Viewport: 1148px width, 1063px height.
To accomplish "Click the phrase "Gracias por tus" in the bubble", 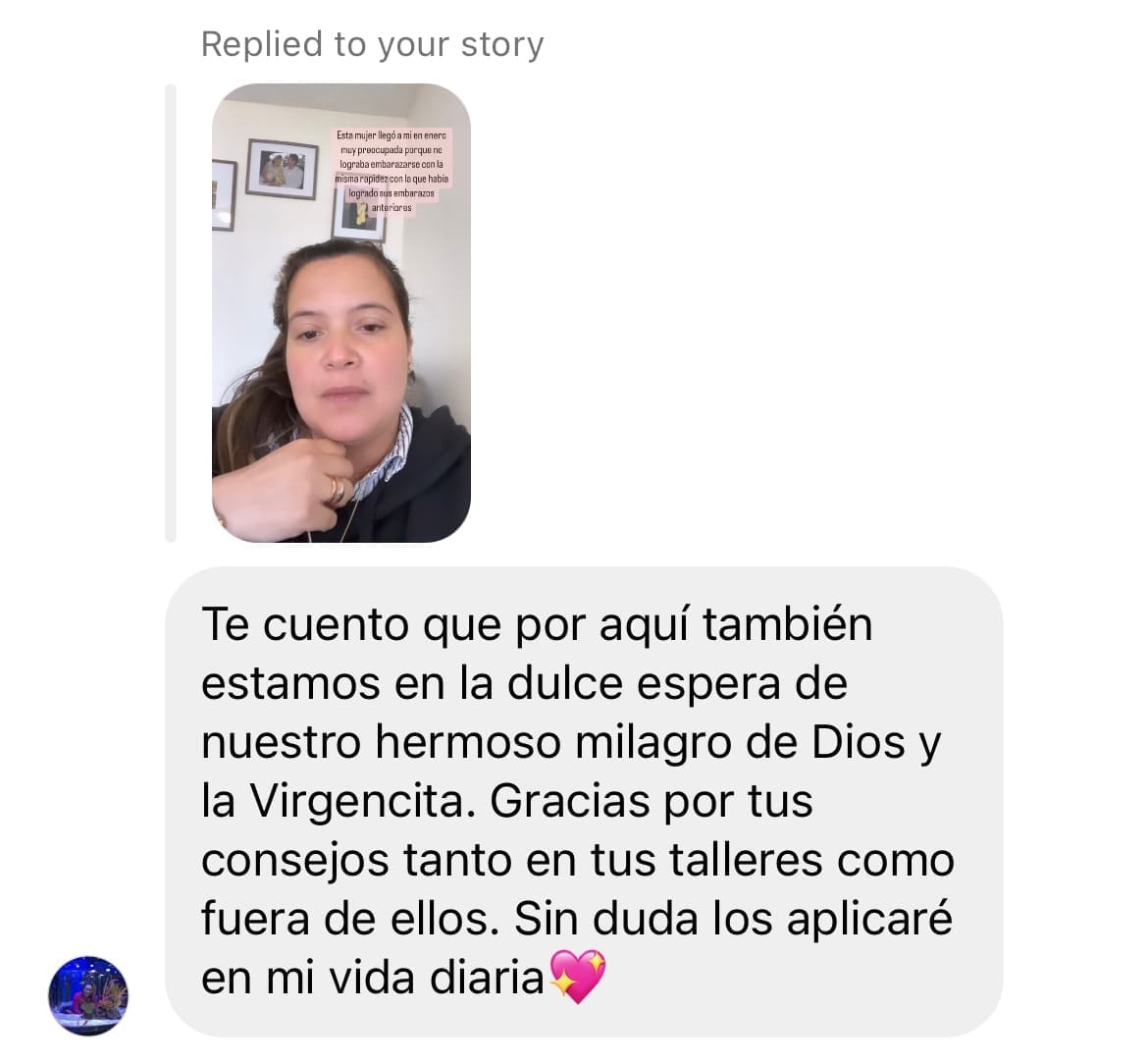I will coord(651,801).
